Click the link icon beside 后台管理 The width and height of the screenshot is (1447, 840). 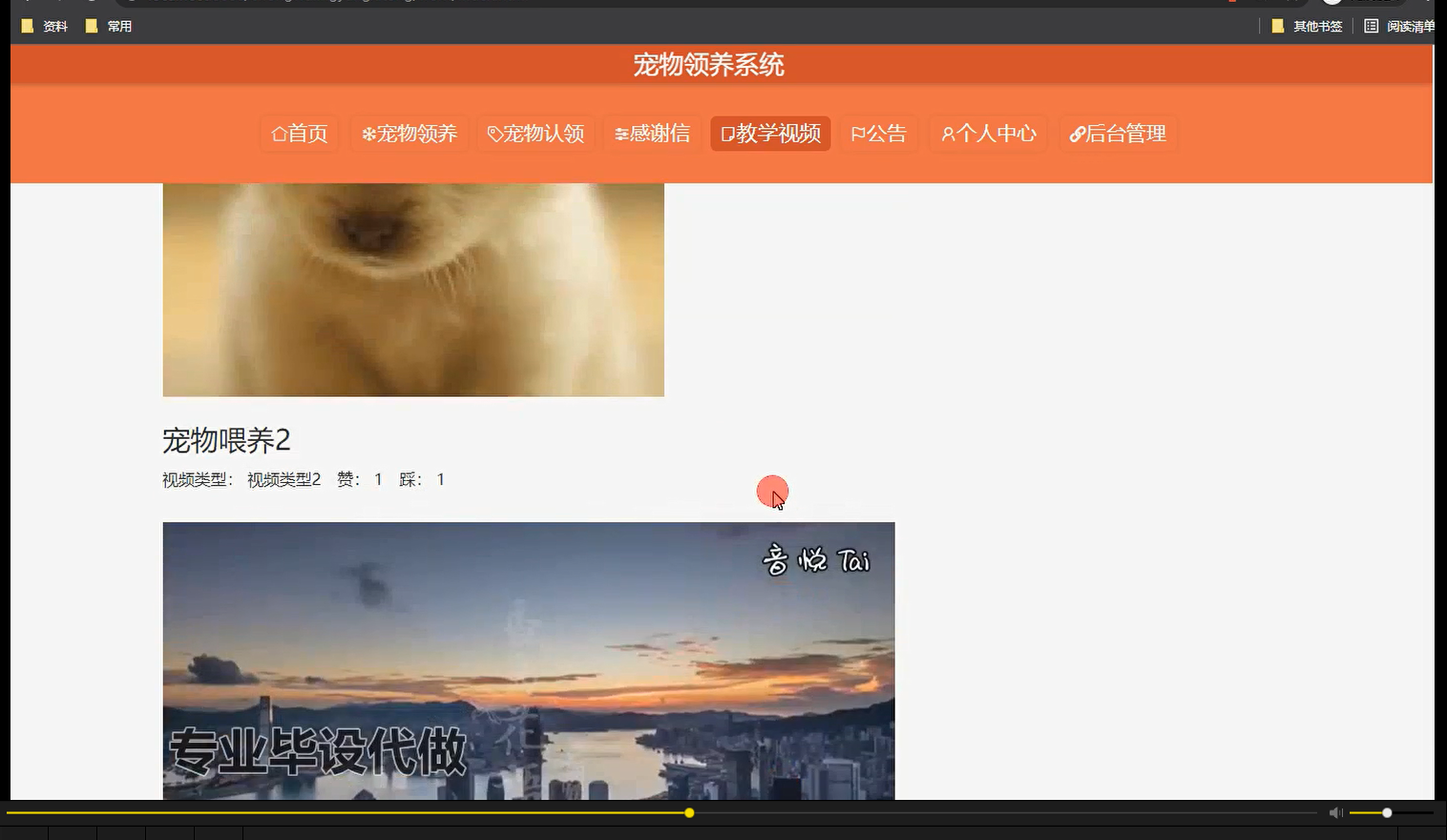(1079, 134)
